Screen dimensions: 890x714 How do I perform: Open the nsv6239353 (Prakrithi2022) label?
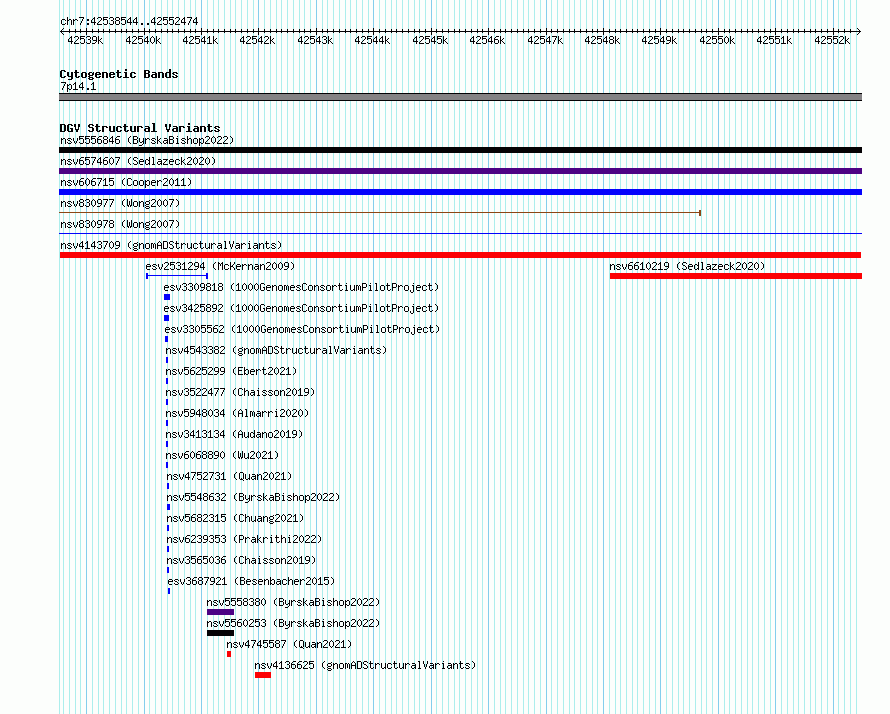244,539
